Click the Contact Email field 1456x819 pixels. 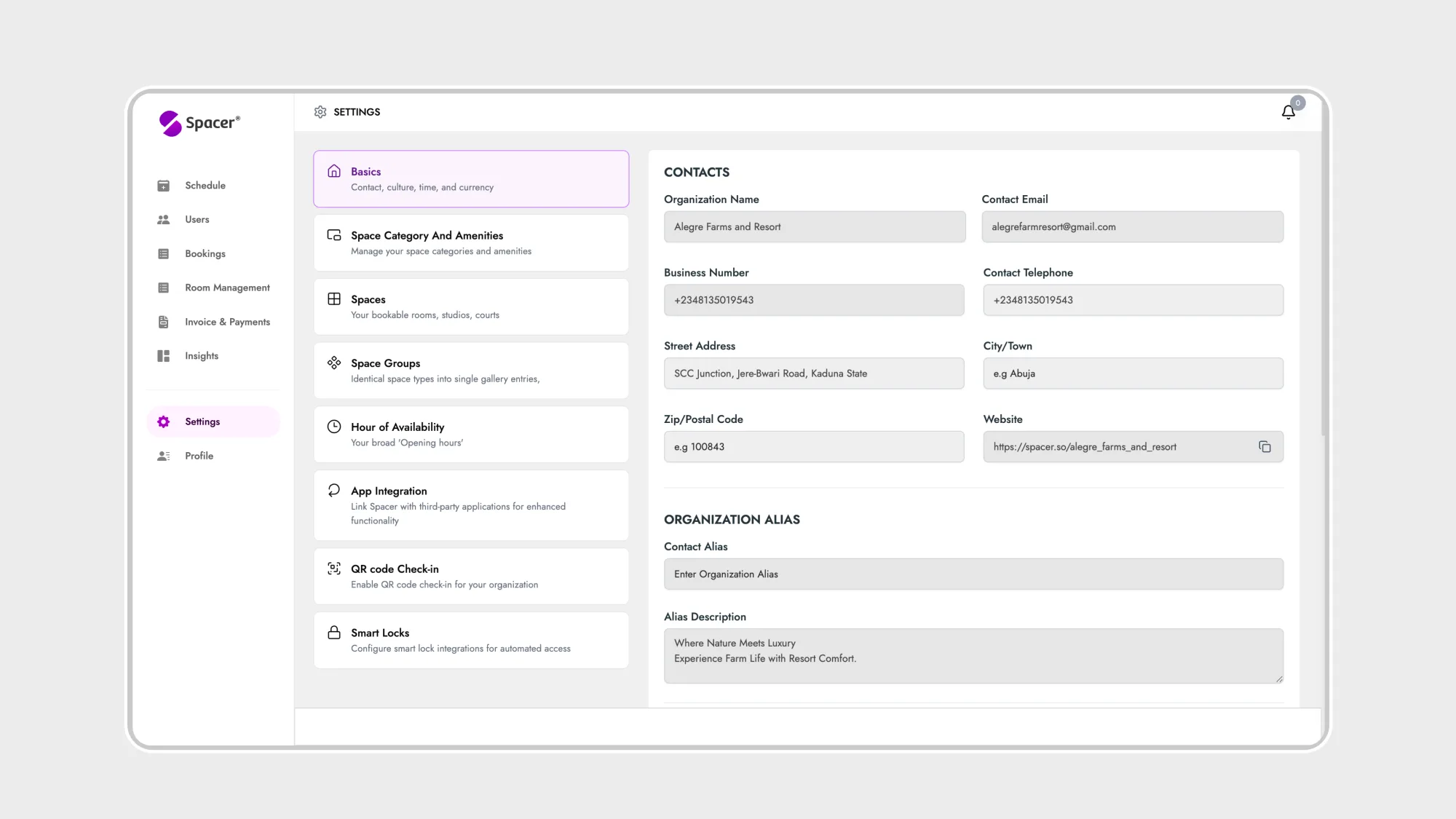pyautogui.click(x=1132, y=227)
